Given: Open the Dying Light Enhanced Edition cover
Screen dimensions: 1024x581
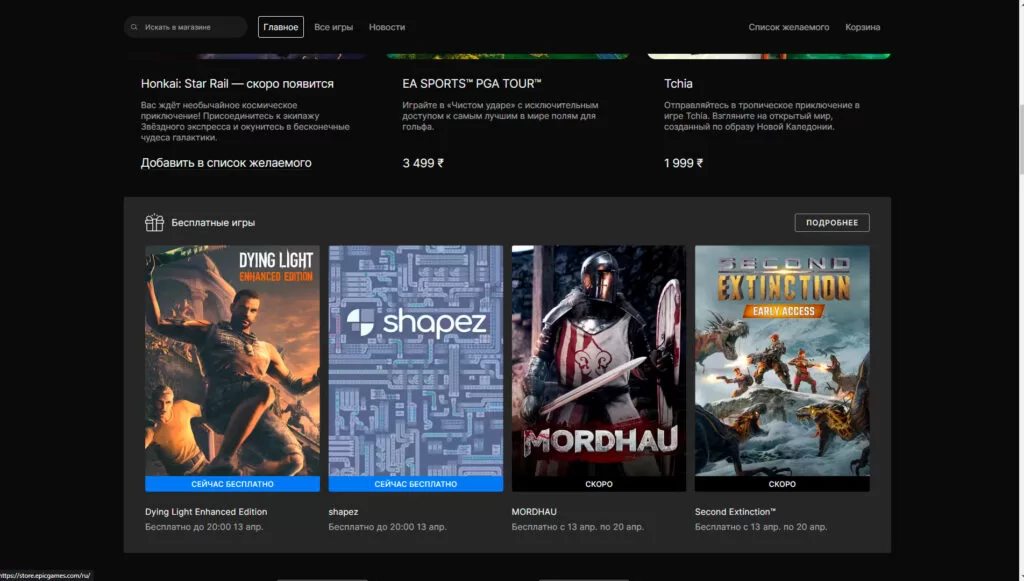Looking at the screenshot, I should [232, 360].
